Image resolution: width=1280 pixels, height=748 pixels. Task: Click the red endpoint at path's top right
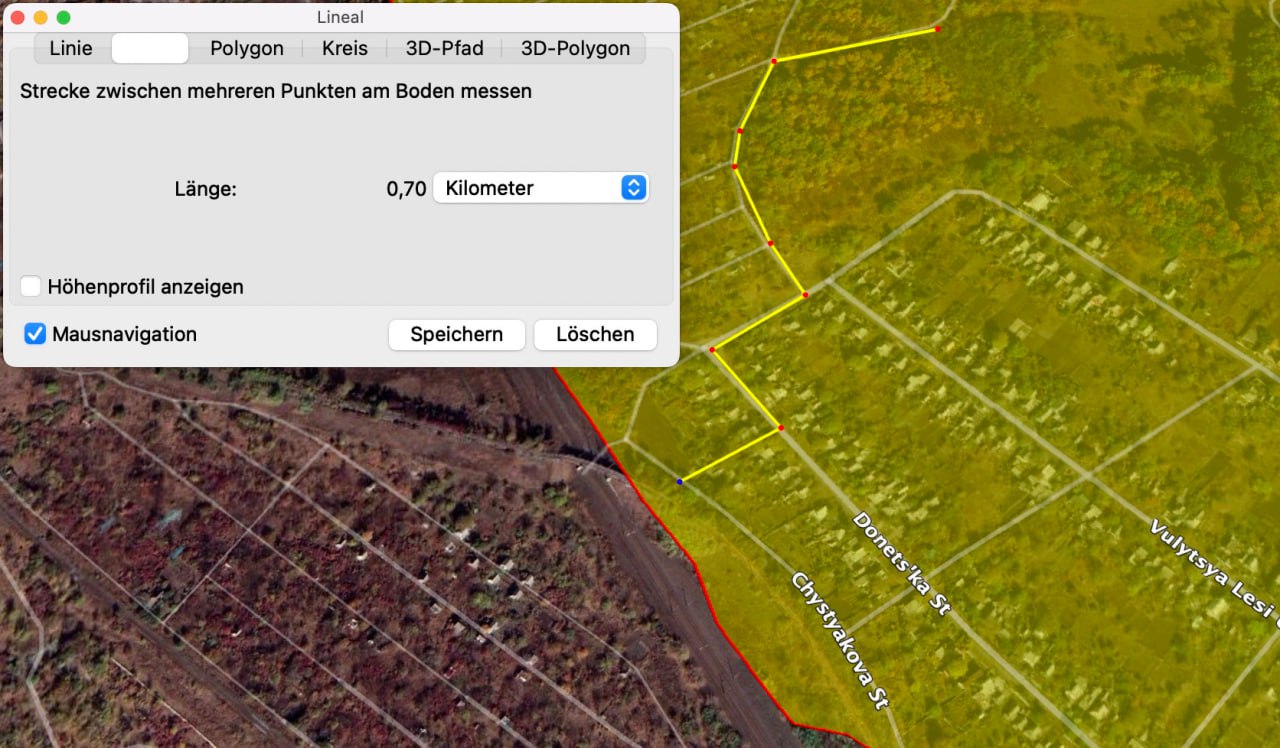(937, 29)
